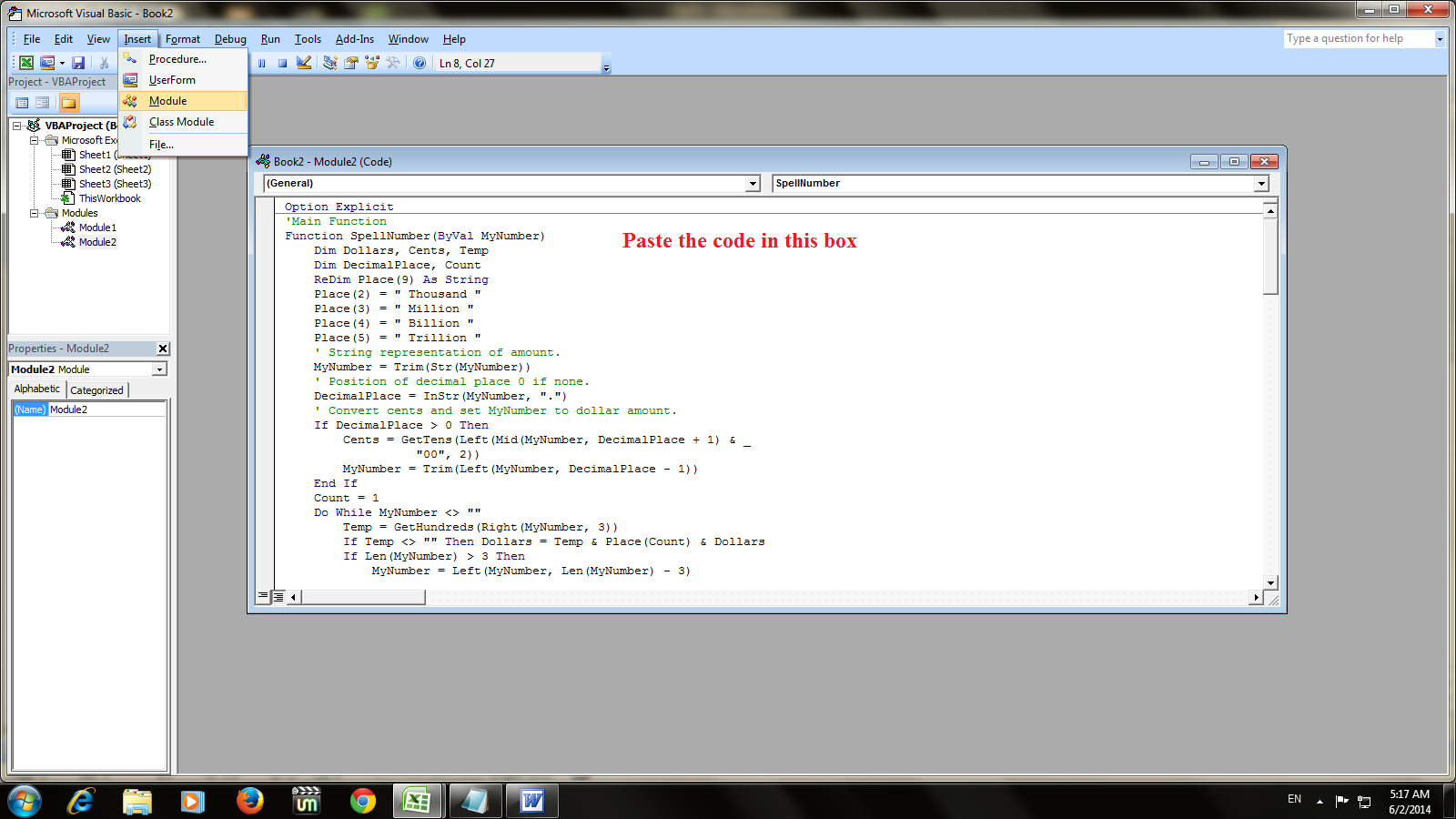Select Sheet2 (Sheet2) in the project tree
This screenshot has height=819, width=1456.
pos(115,169)
